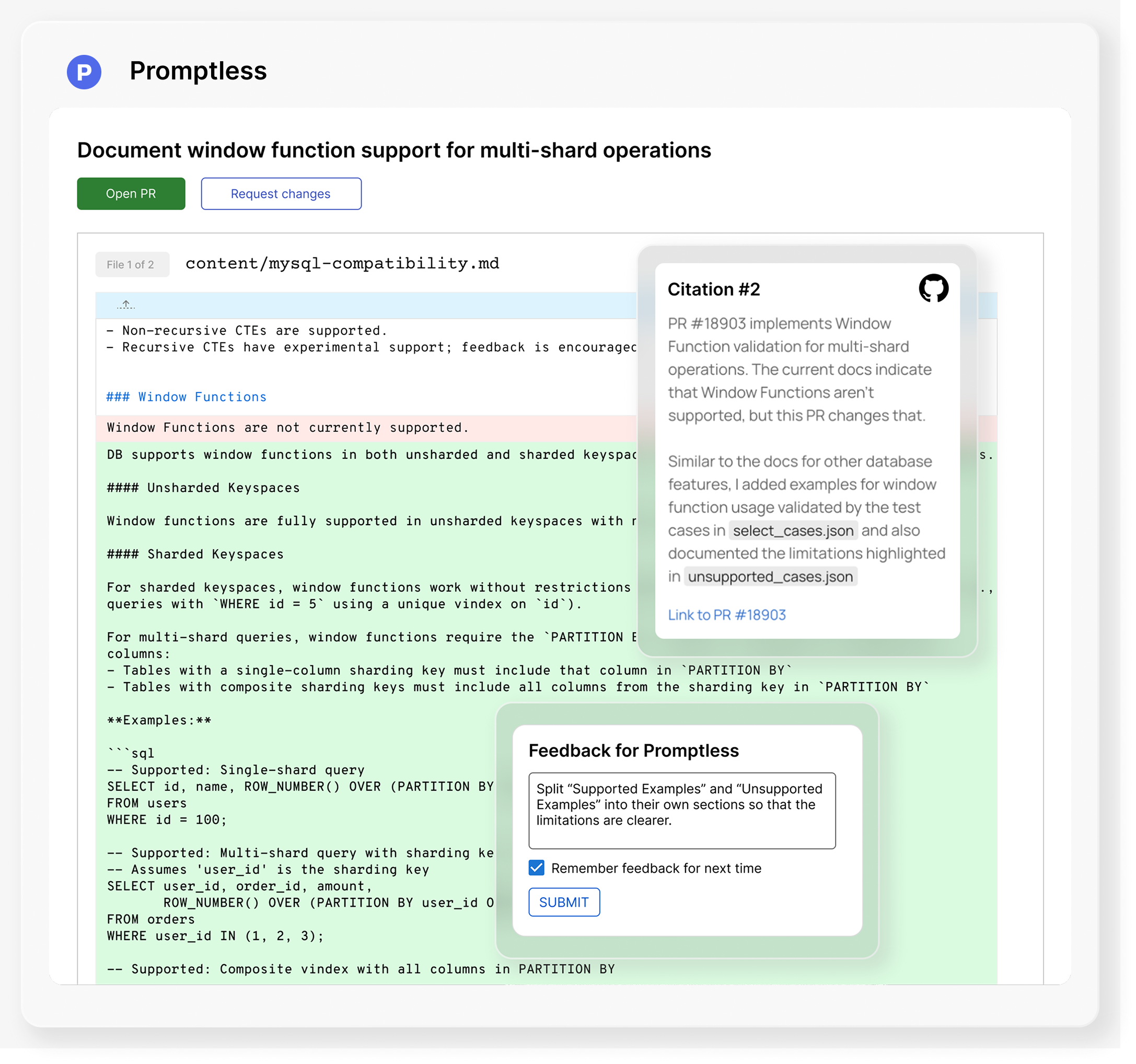The image size is (1136, 1064).
Task: Submit the feedback form
Action: click(564, 903)
